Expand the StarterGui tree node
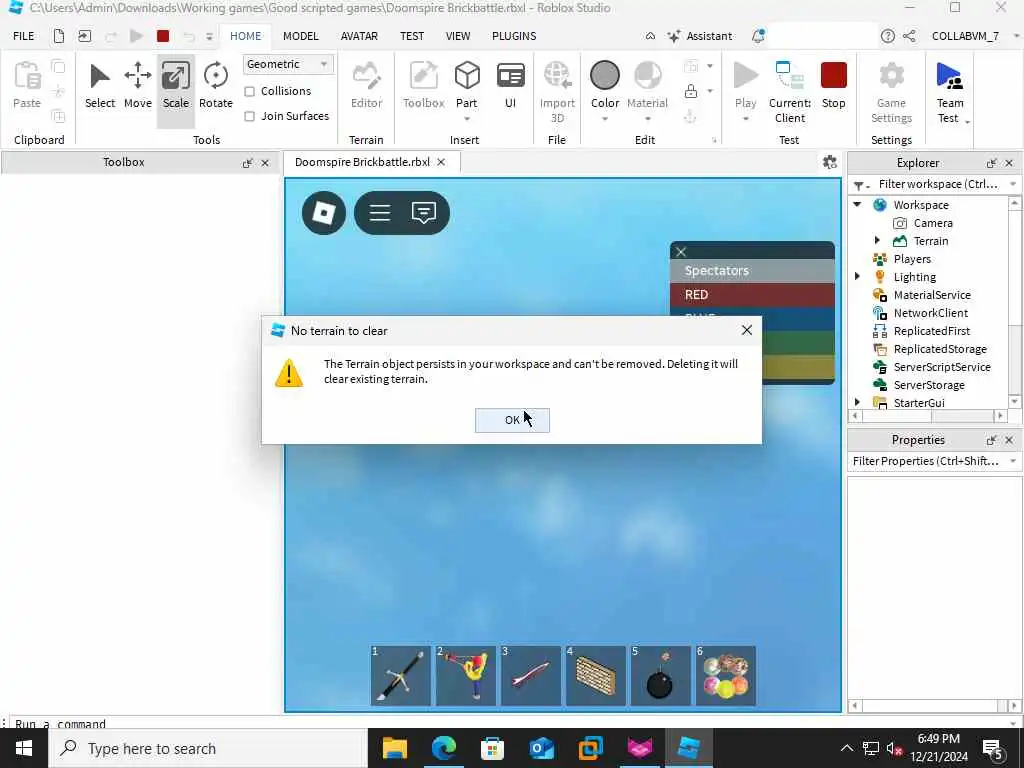Image resolution: width=1024 pixels, height=768 pixels. tap(857, 402)
